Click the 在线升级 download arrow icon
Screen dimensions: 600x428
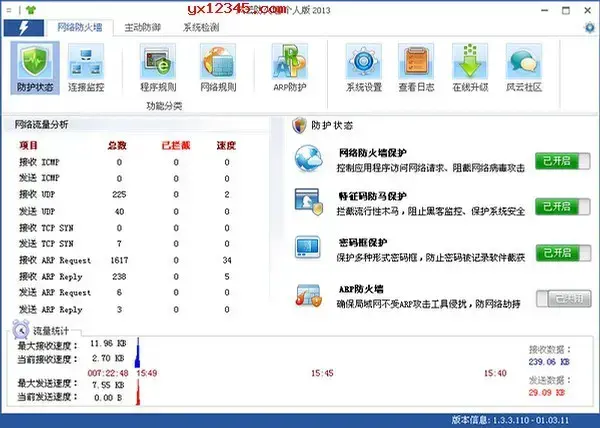[x=470, y=68]
